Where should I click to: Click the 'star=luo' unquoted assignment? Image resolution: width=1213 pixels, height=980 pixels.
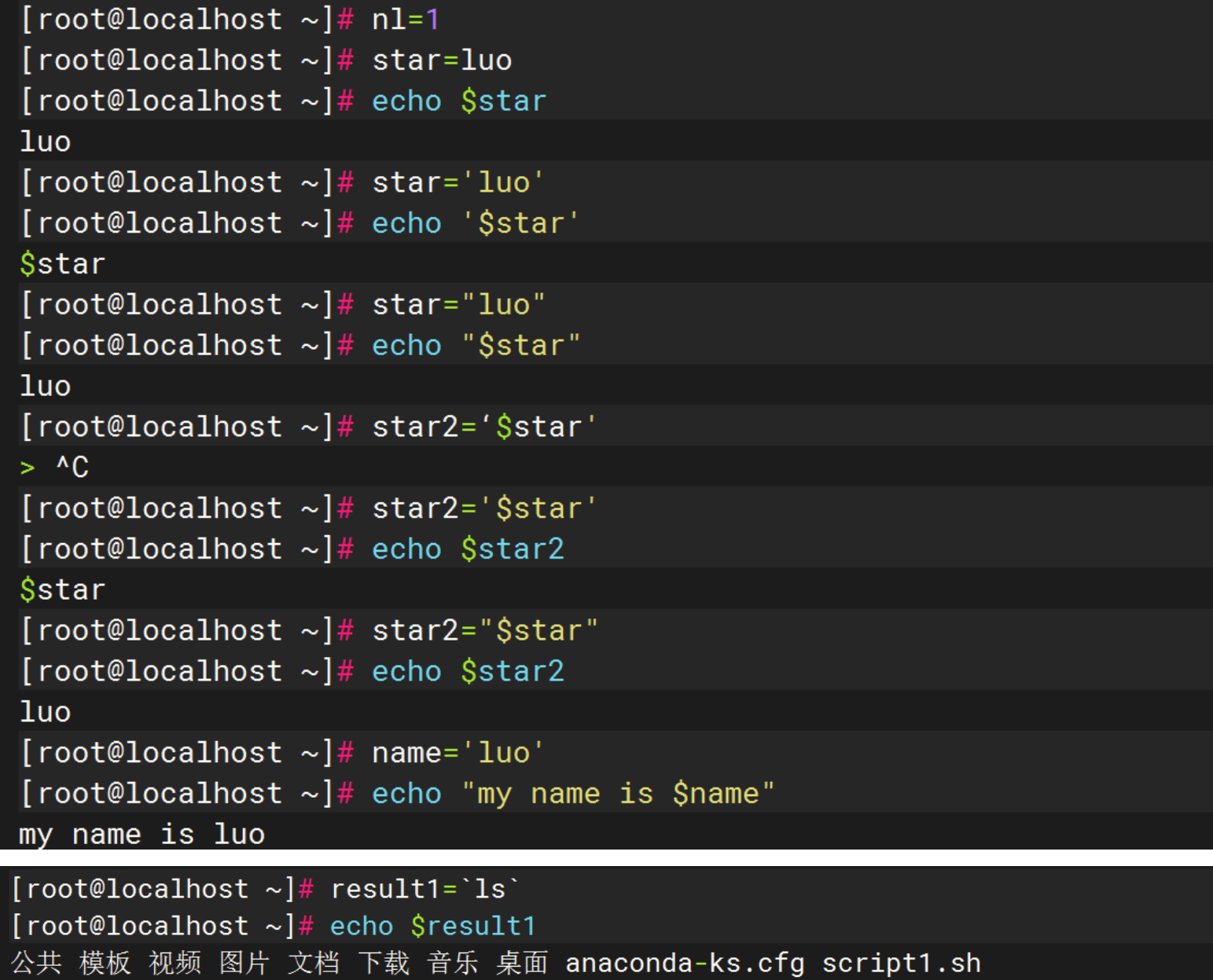(442, 60)
